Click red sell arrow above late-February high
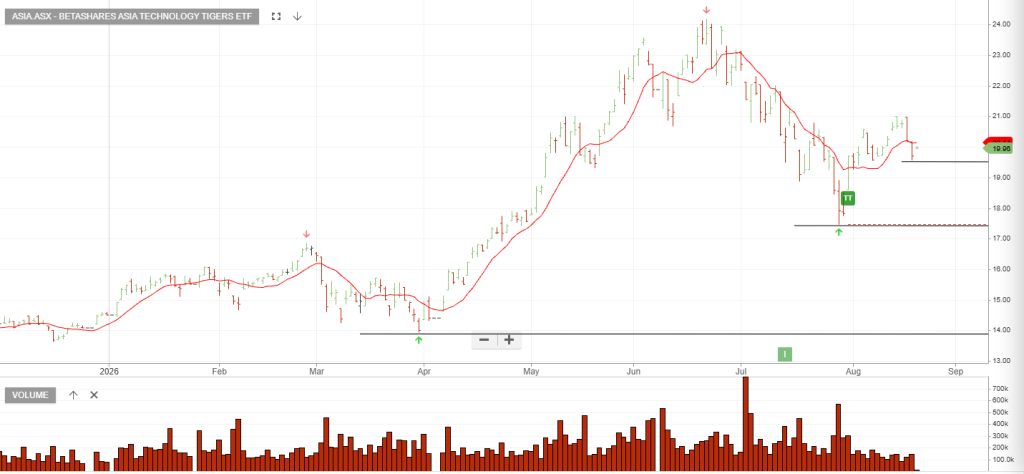Screen dimensions: 1024x474 pos(306,234)
